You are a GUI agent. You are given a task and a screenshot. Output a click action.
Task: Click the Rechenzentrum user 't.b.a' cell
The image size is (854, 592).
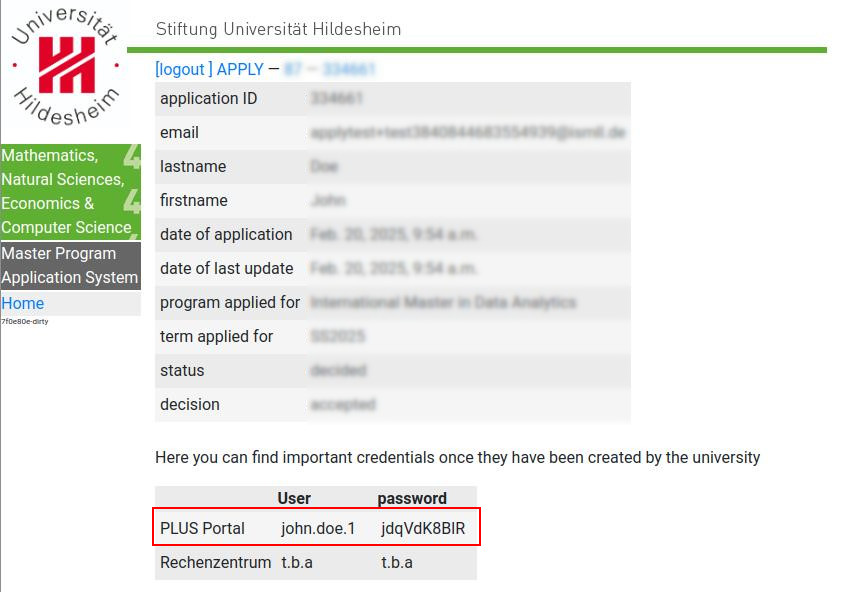[x=297, y=562]
